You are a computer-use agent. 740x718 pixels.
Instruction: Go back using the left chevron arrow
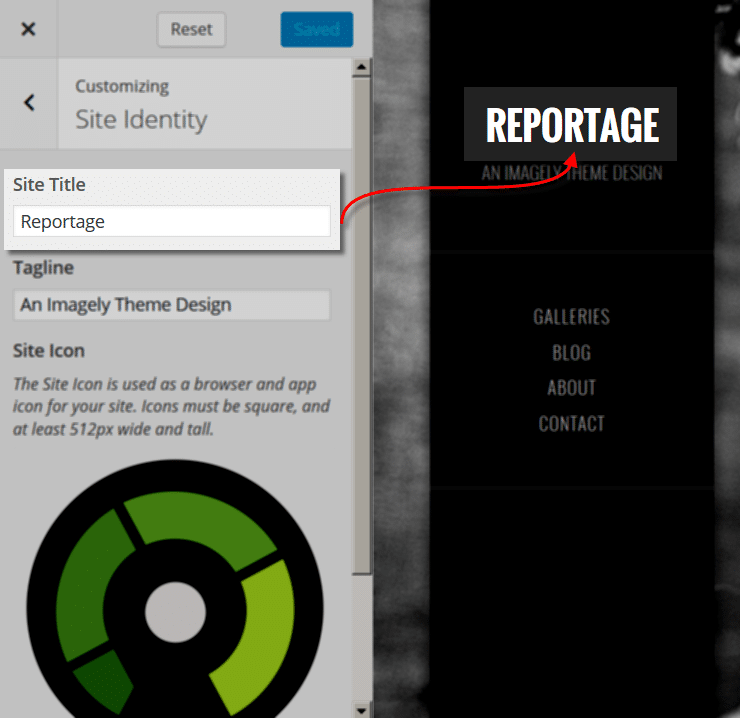29,102
